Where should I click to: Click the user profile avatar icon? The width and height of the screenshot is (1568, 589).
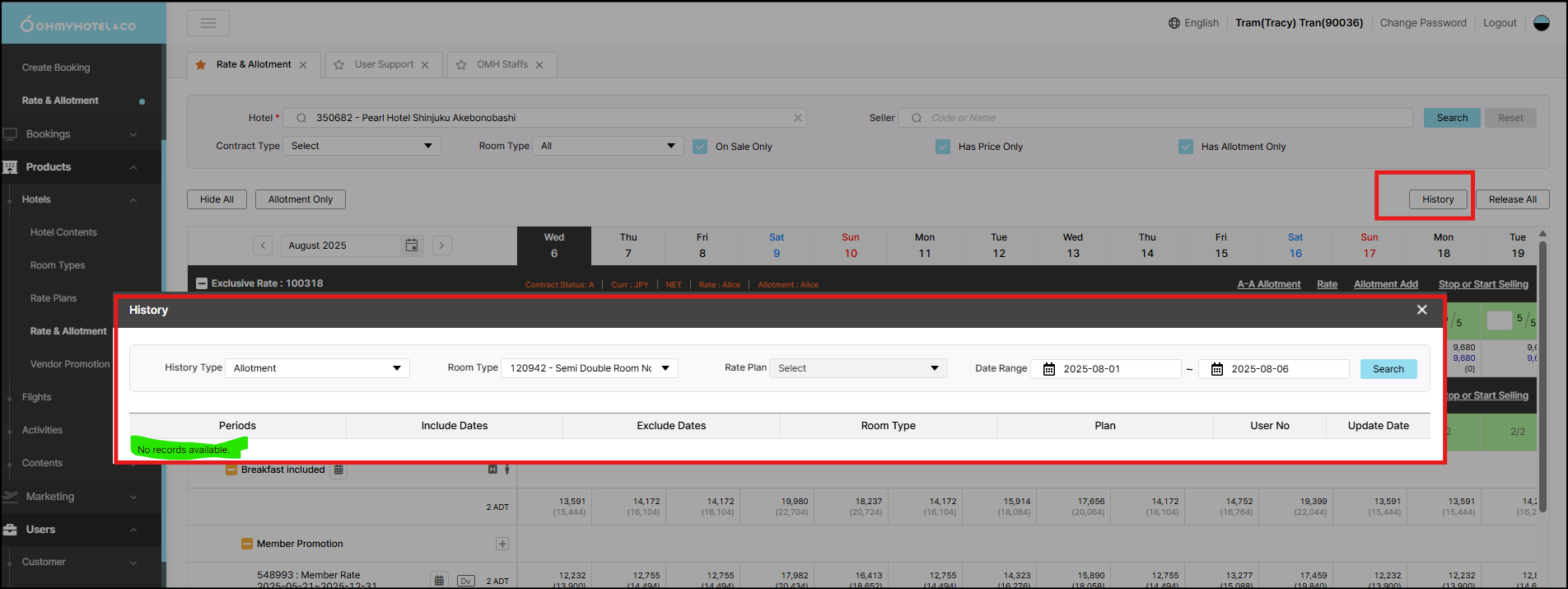pos(1542,23)
